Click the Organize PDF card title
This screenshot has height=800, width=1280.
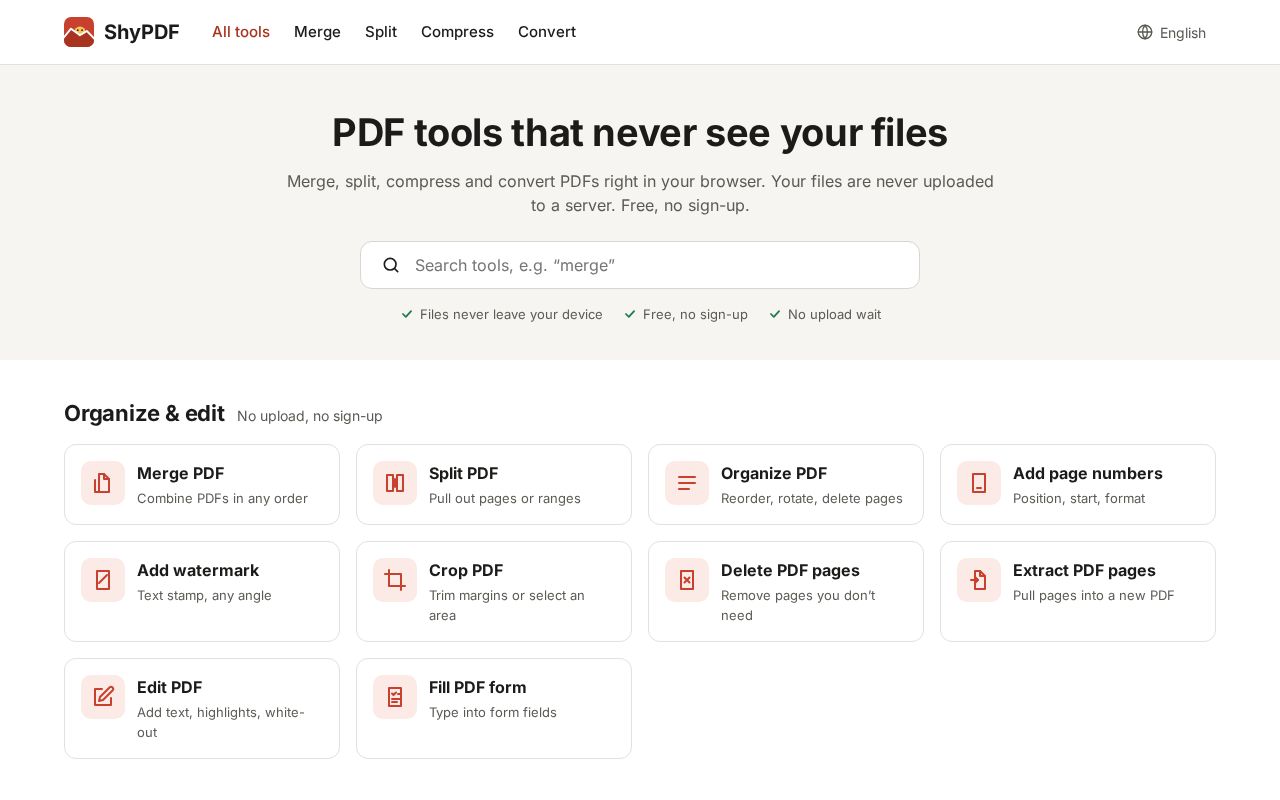click(x=774, y=473)
